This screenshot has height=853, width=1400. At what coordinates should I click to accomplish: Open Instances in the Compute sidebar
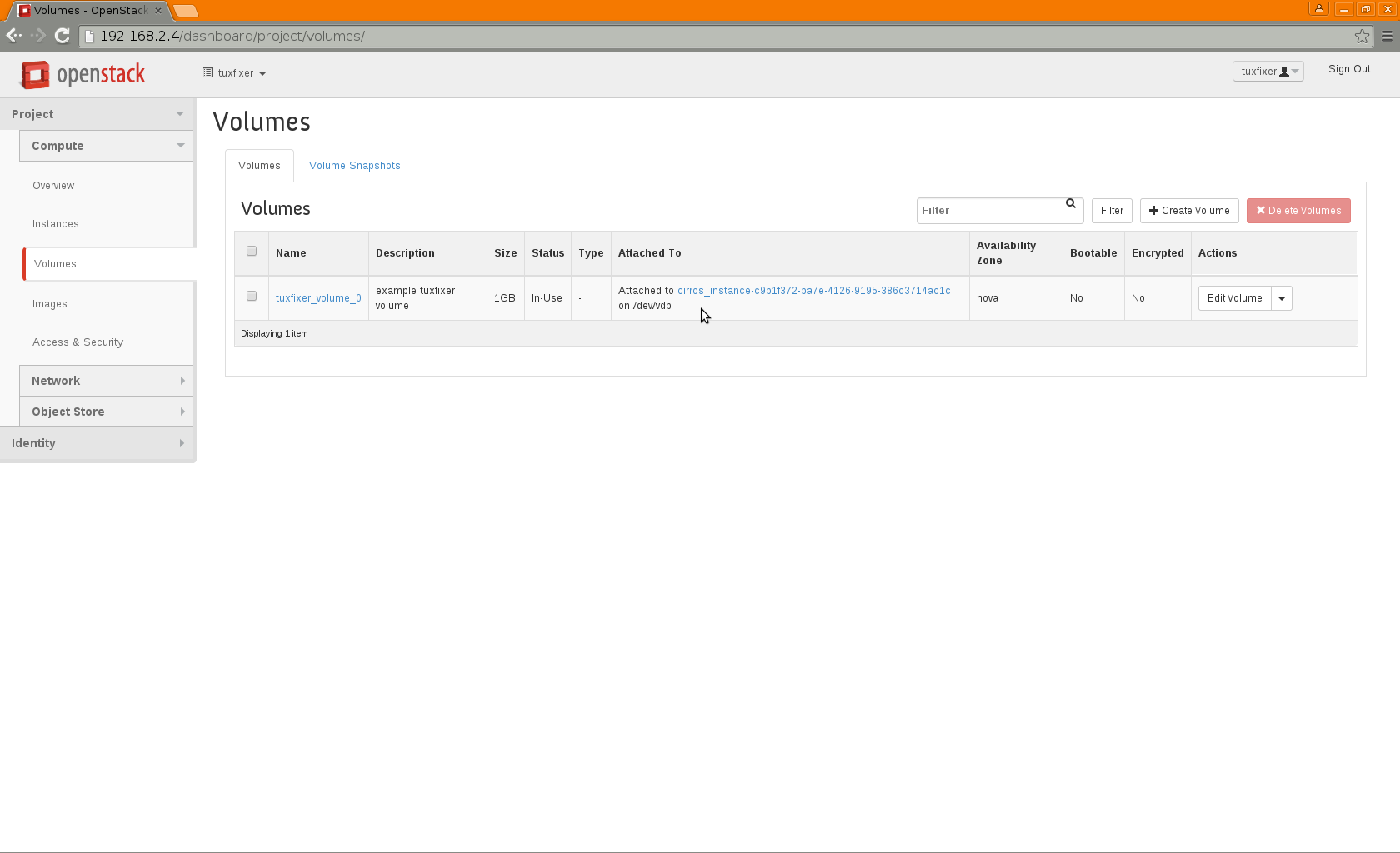coord(56,224)
